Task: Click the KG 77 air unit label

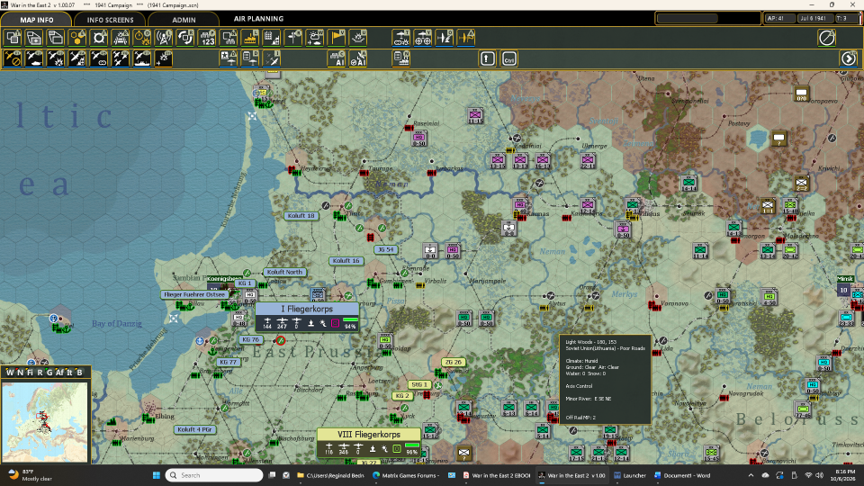Action: click(x=228, y=362)
